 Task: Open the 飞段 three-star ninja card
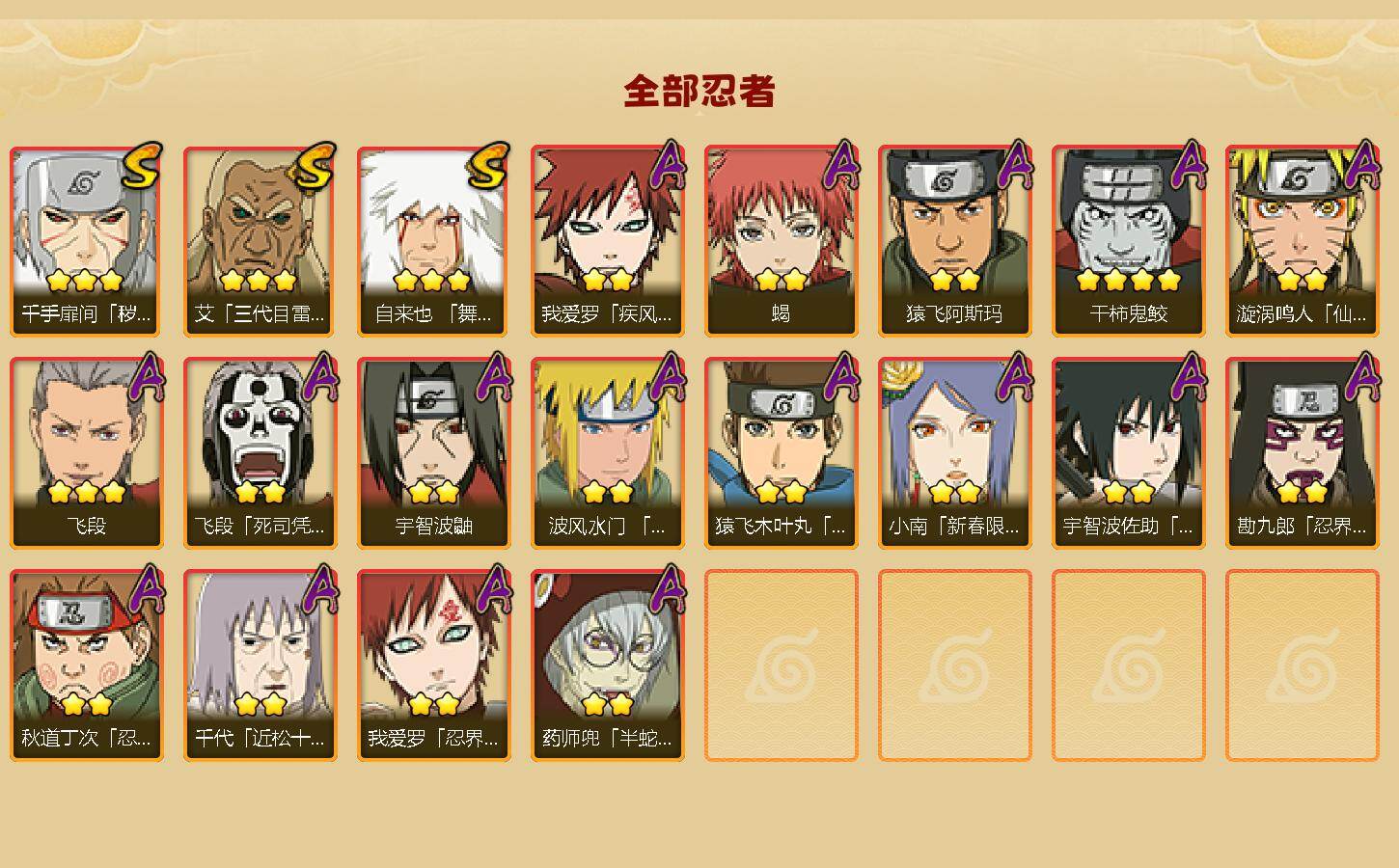[87, 453]
